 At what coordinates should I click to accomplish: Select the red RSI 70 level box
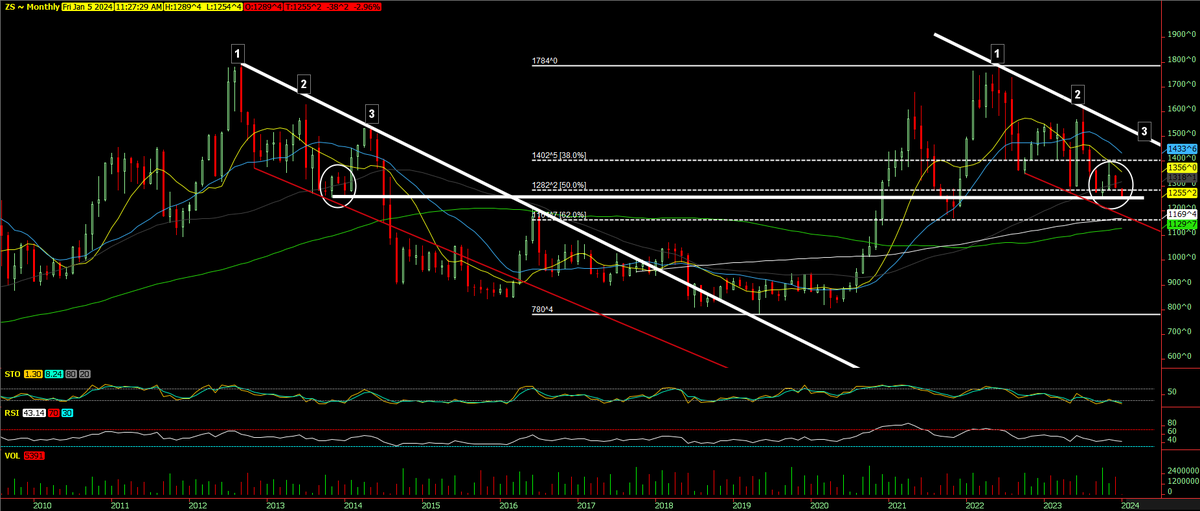(x=54, y=413)
